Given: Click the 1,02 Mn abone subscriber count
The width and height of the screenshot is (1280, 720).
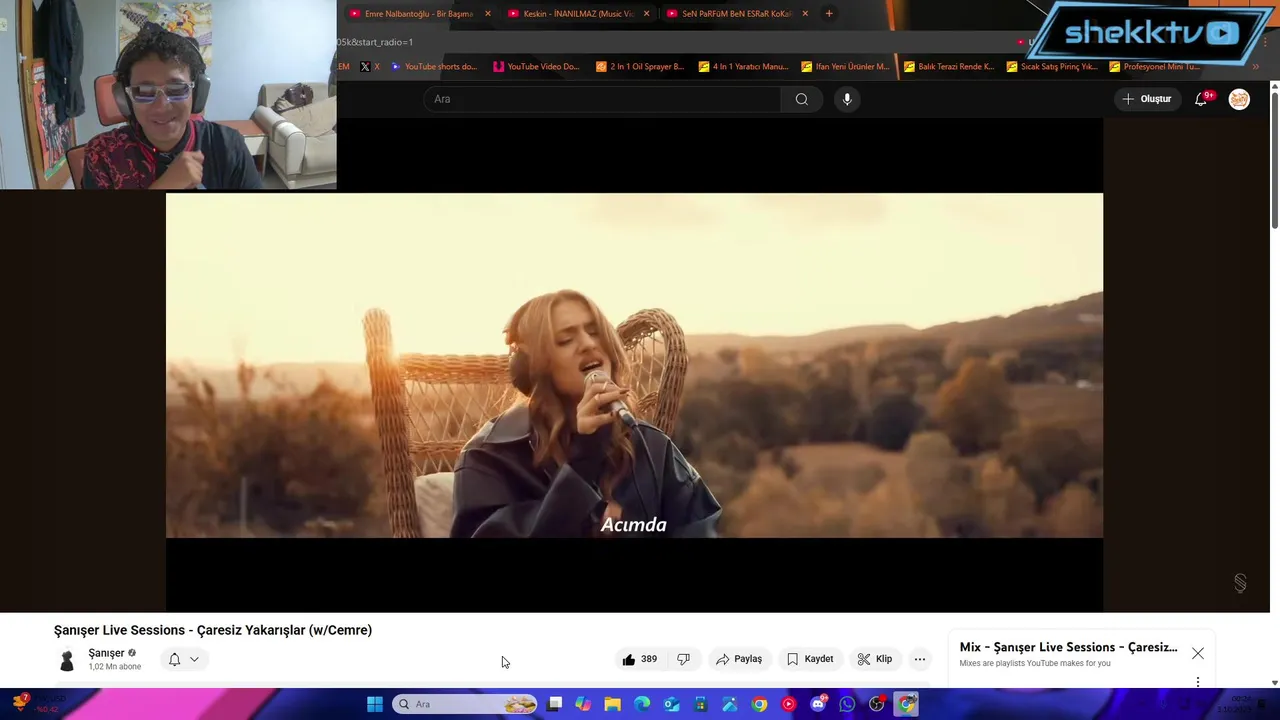Looking at the screenshot, I should [115, 667].
